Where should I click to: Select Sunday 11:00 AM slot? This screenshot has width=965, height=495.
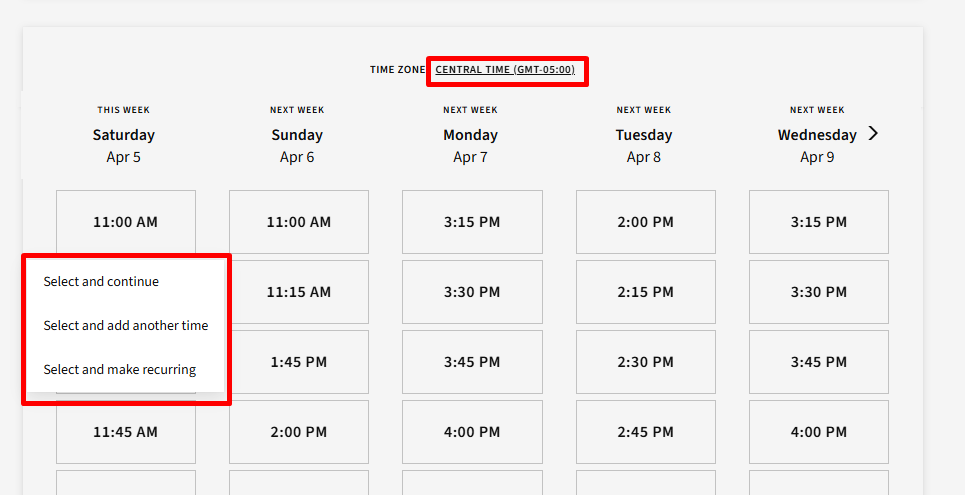[x=298, y=222]
